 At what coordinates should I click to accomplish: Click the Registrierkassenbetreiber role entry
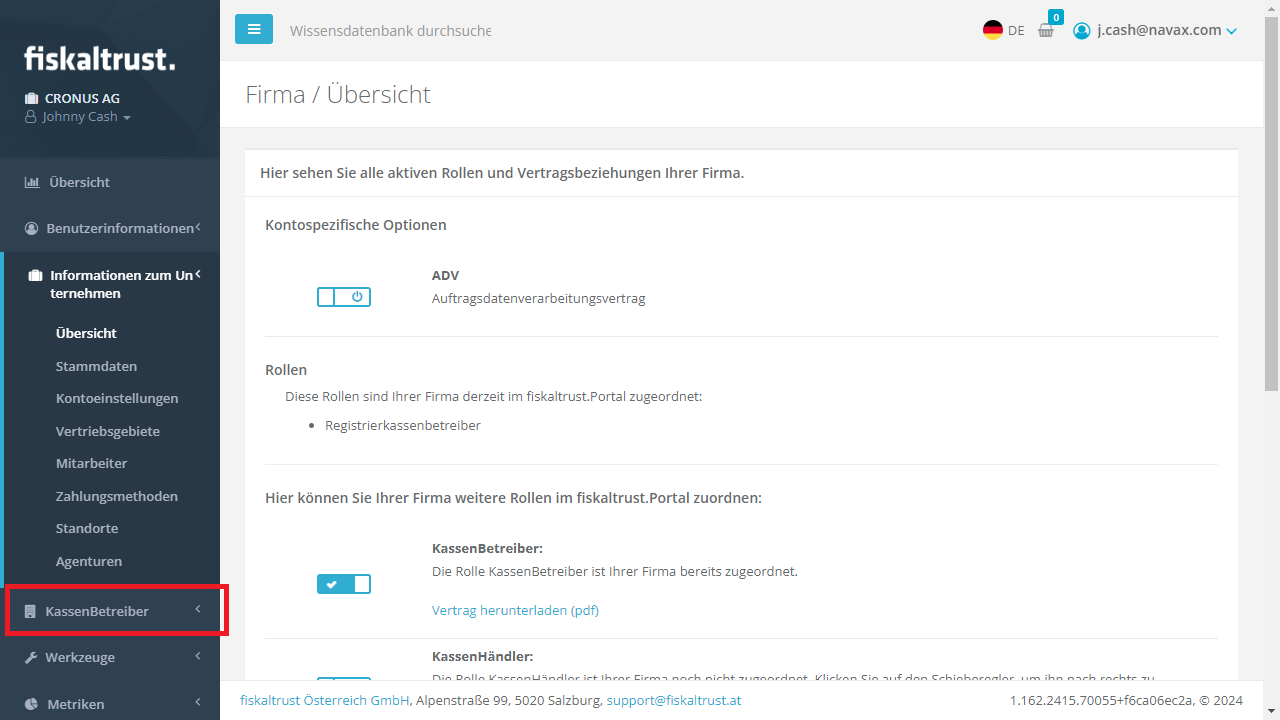pos(403,426)
